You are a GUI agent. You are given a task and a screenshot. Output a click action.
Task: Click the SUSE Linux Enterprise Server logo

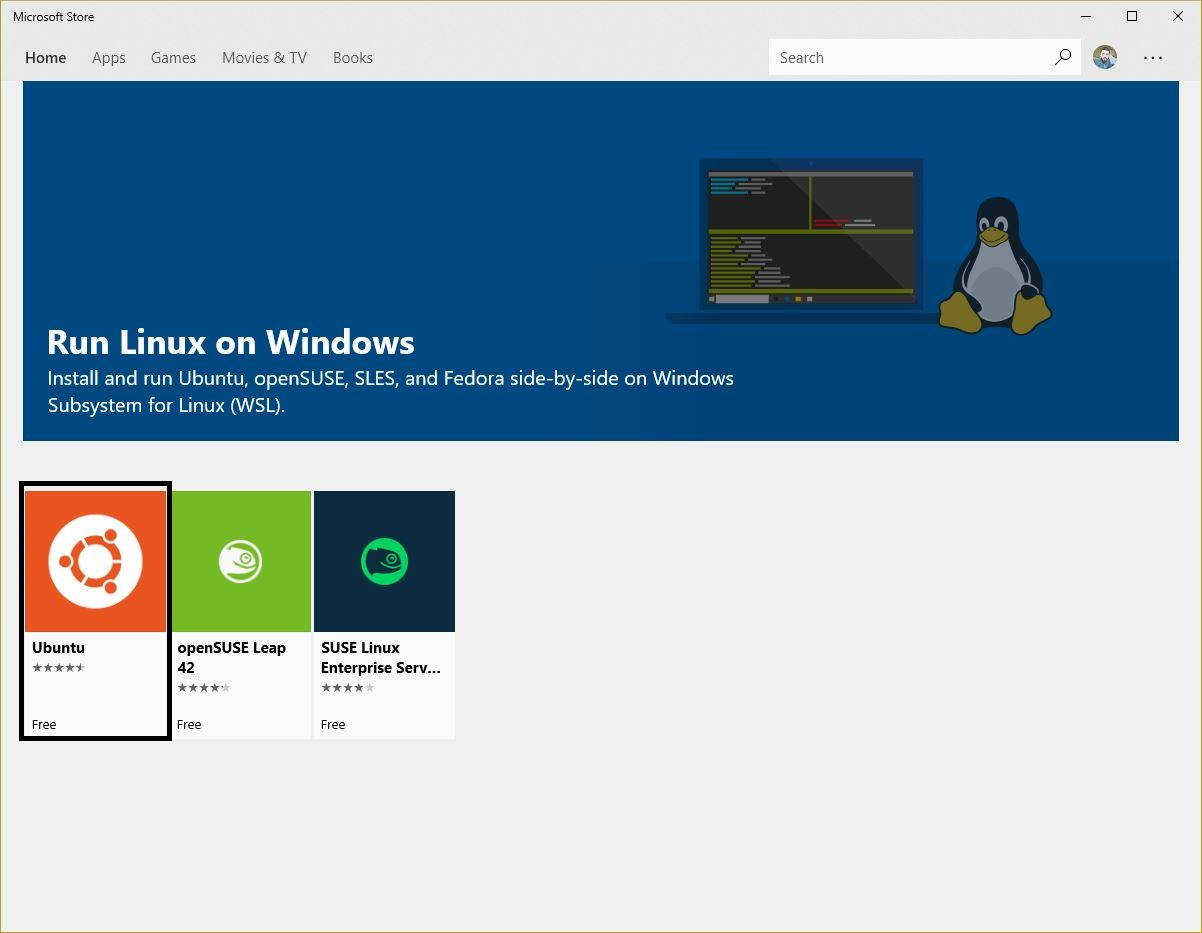(x=384, y=561)
